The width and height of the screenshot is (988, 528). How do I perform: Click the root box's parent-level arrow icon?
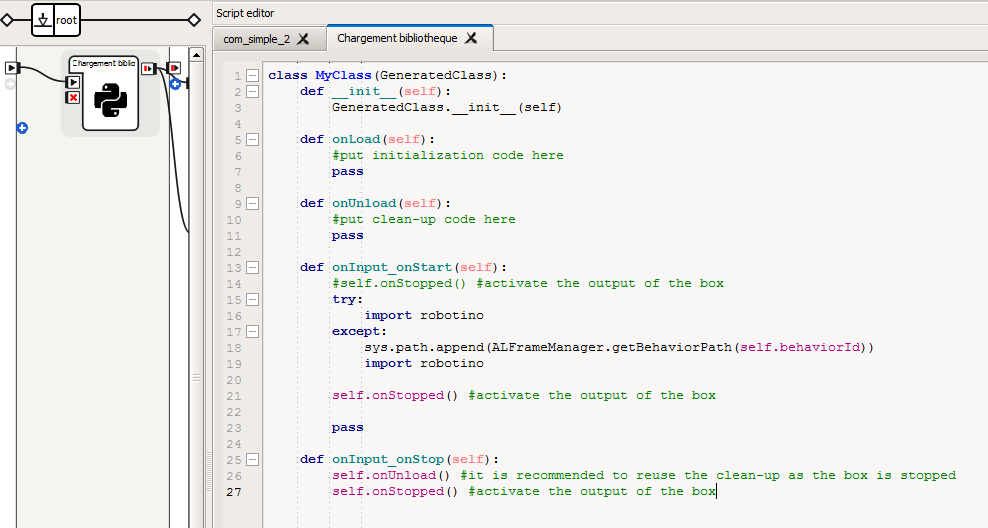coord(42,19)
